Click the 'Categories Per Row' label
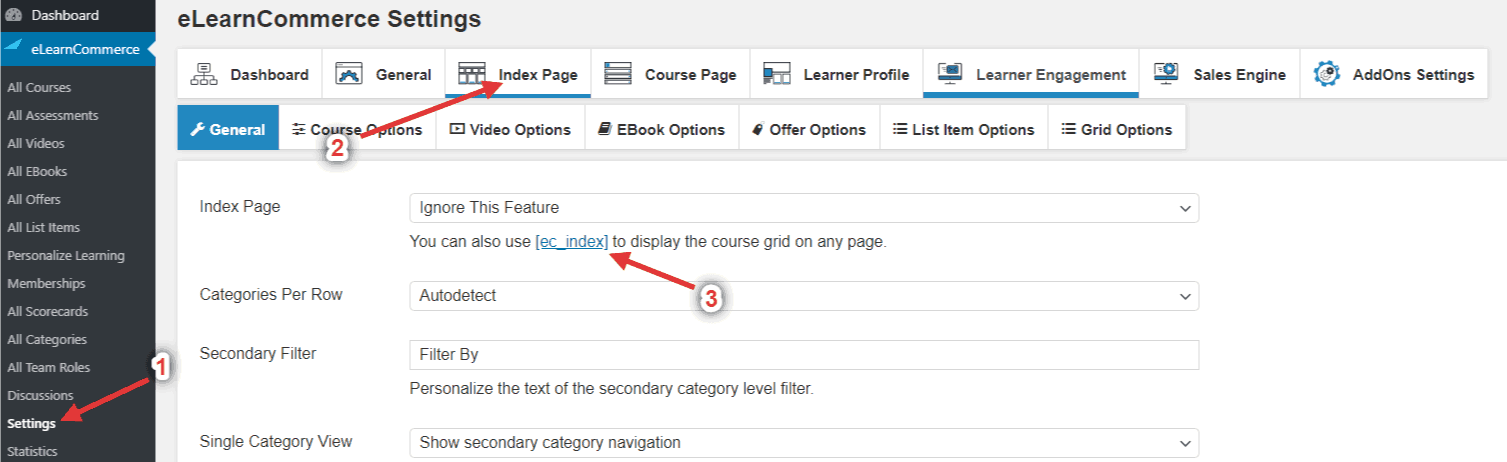Viewport: 1507px width, 462px height. click(271, 294)
